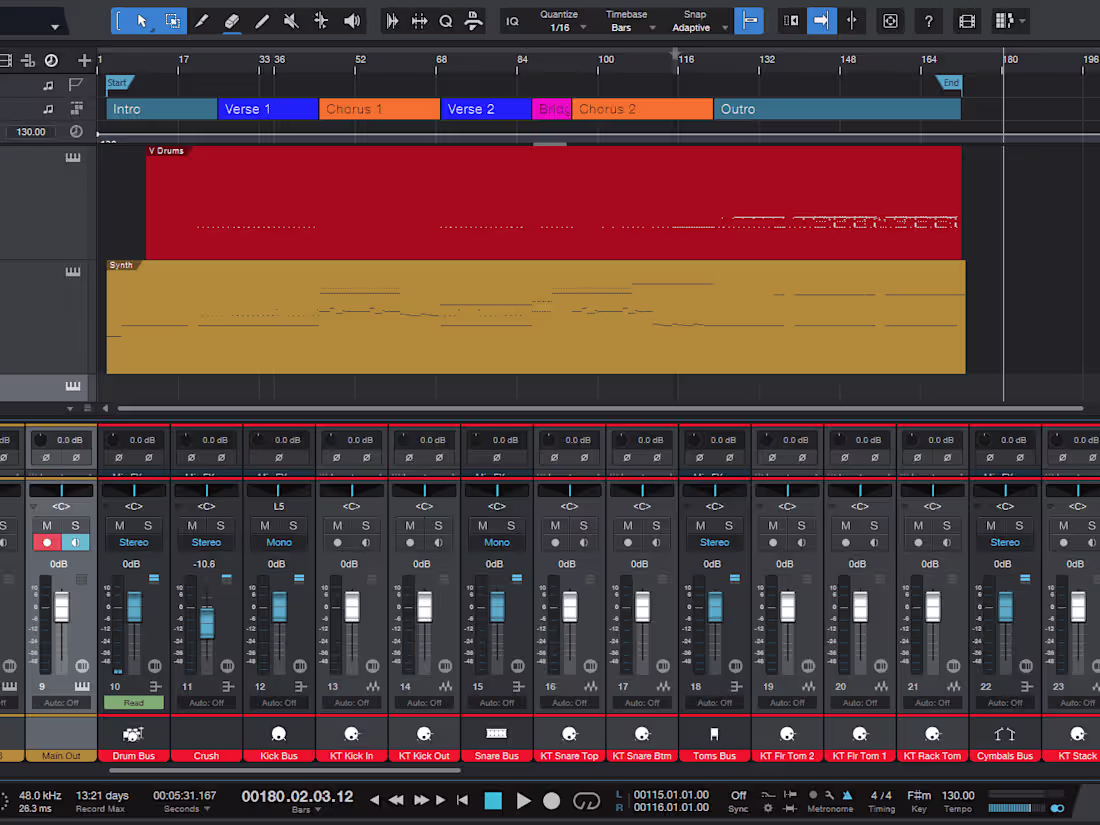This screenshot has height=825, width=1100.
Task: Click the Snare Bus channel icon
Action: click(496, 734)
